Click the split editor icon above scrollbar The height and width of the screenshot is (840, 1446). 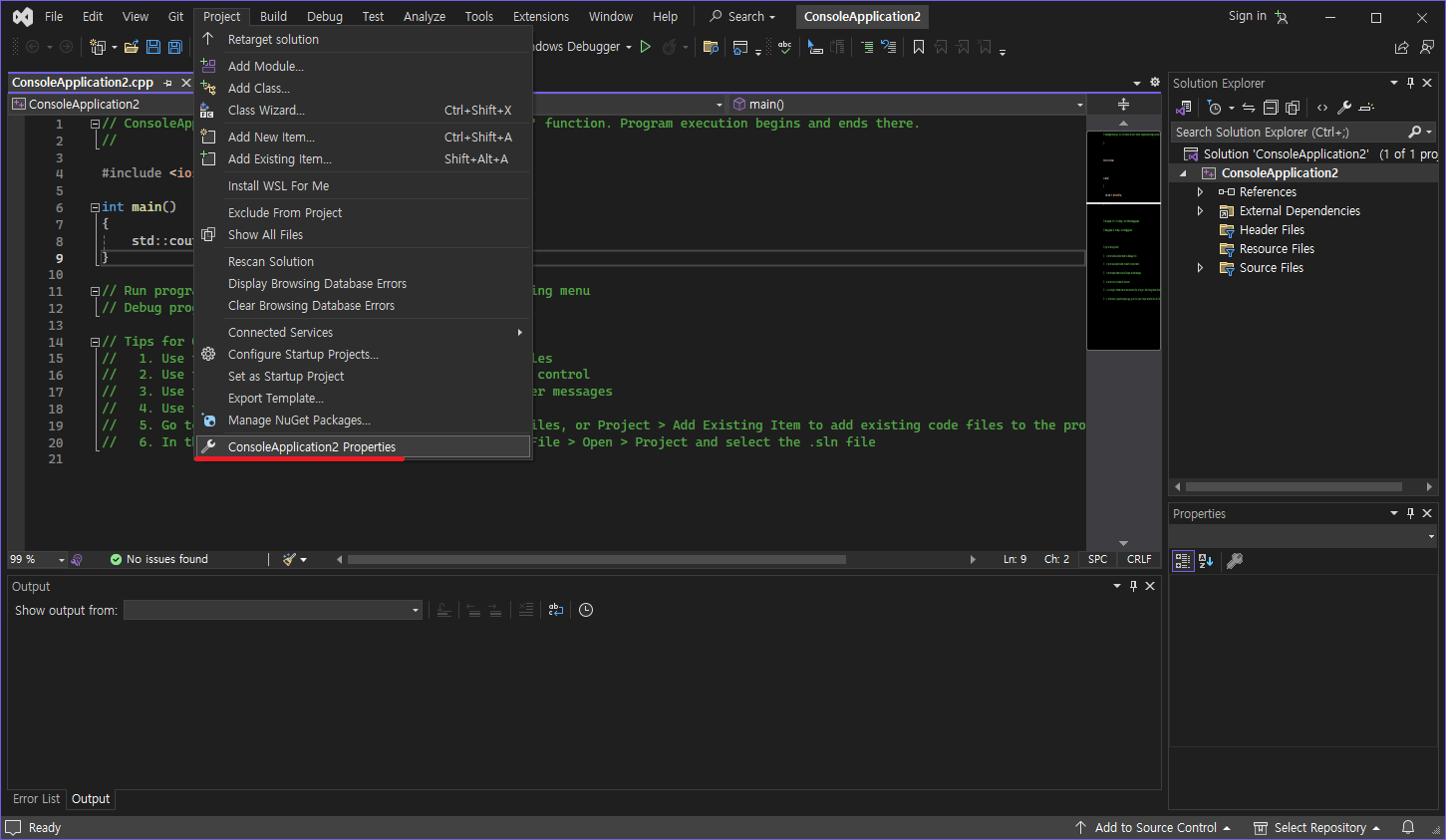pyautogui.click(x=1123, y=105)
